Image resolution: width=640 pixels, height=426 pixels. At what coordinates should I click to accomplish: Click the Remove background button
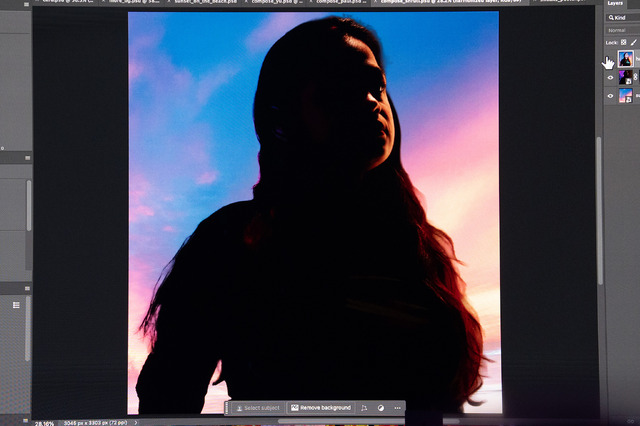click(x=321, y=408)
